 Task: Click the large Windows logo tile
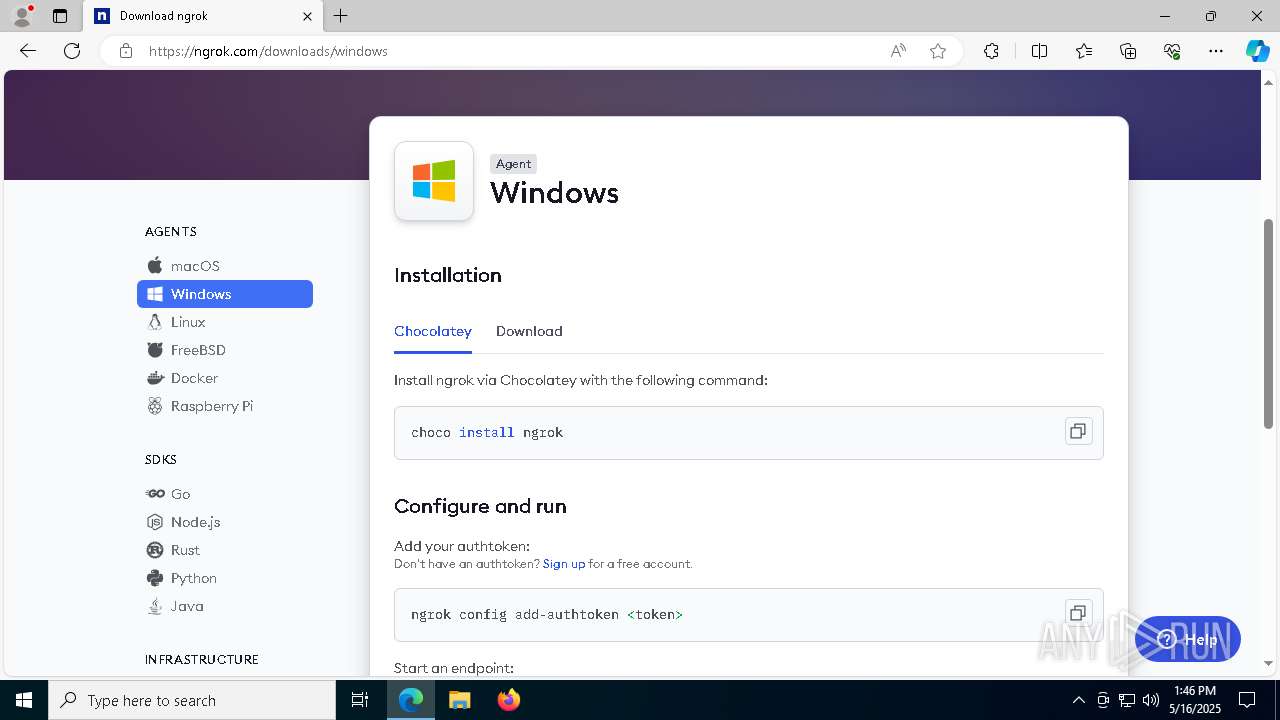click(434, 181)
